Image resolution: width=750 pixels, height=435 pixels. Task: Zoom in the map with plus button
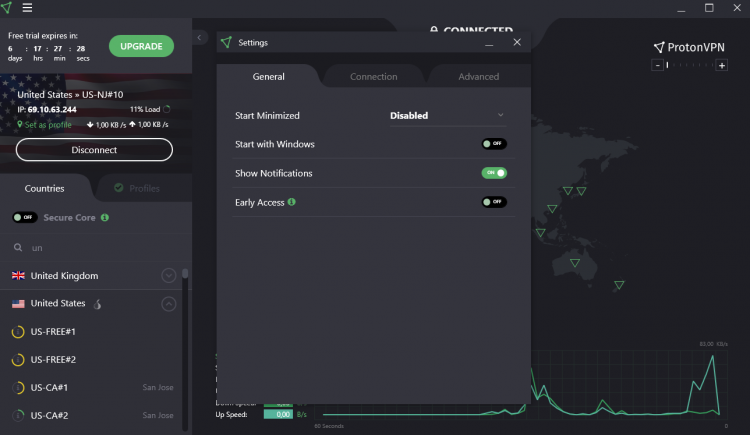pyautogui.click(x=722, y=65)
